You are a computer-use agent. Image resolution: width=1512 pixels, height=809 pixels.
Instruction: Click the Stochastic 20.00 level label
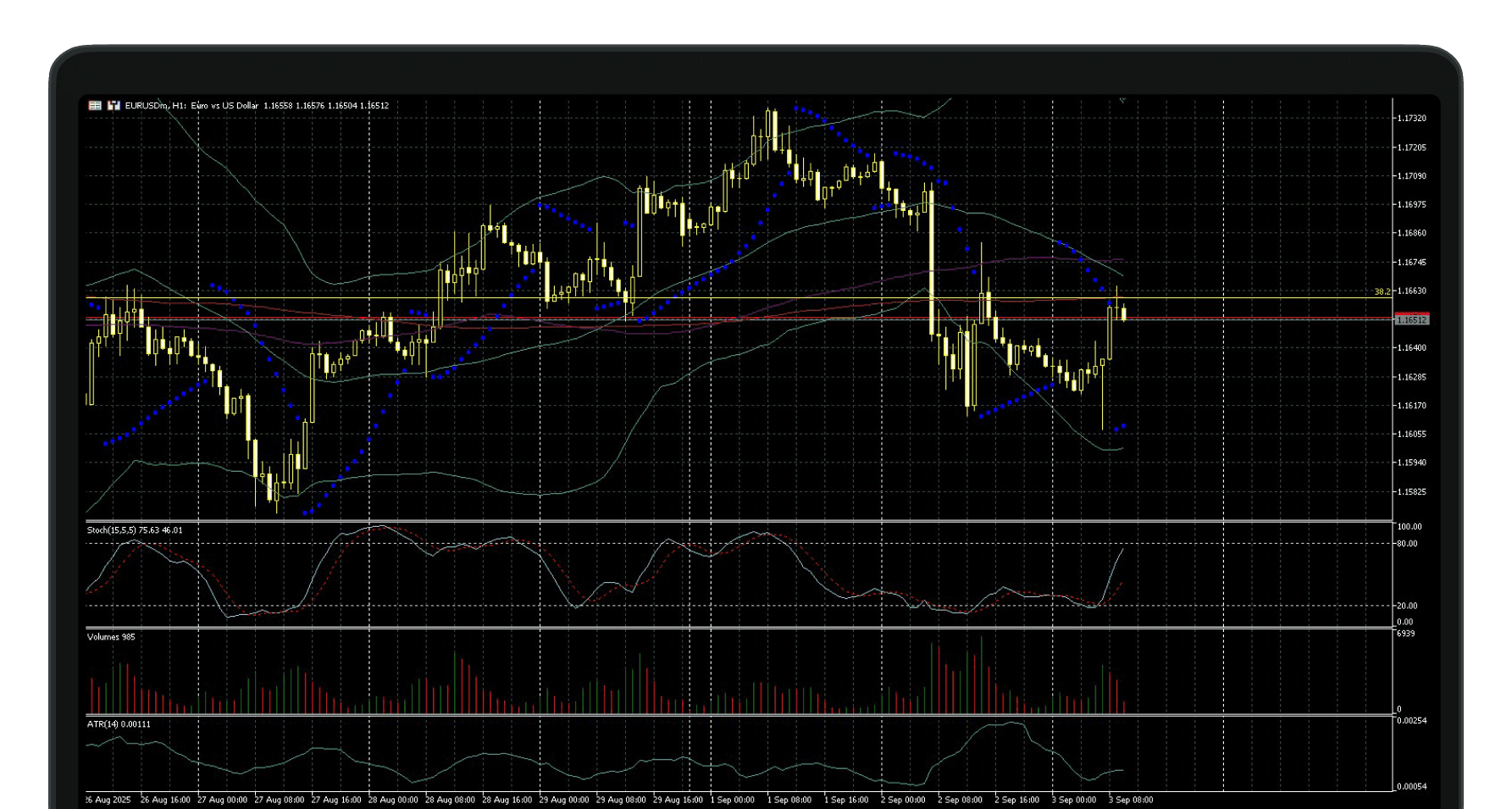(x=1407, y=606)
